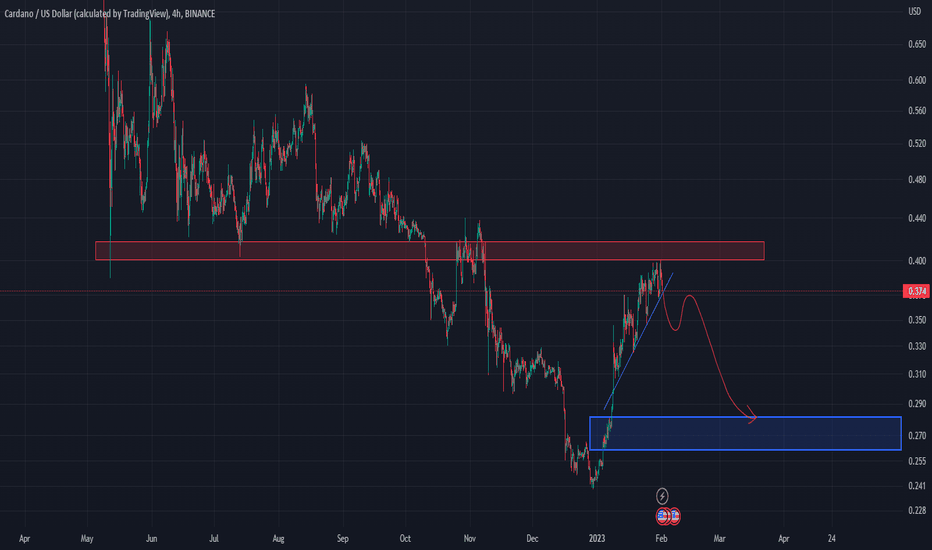Viewport: 932px width, 550px height.
Task: Click the lightning bolt event icon
Action: [662, 496]
